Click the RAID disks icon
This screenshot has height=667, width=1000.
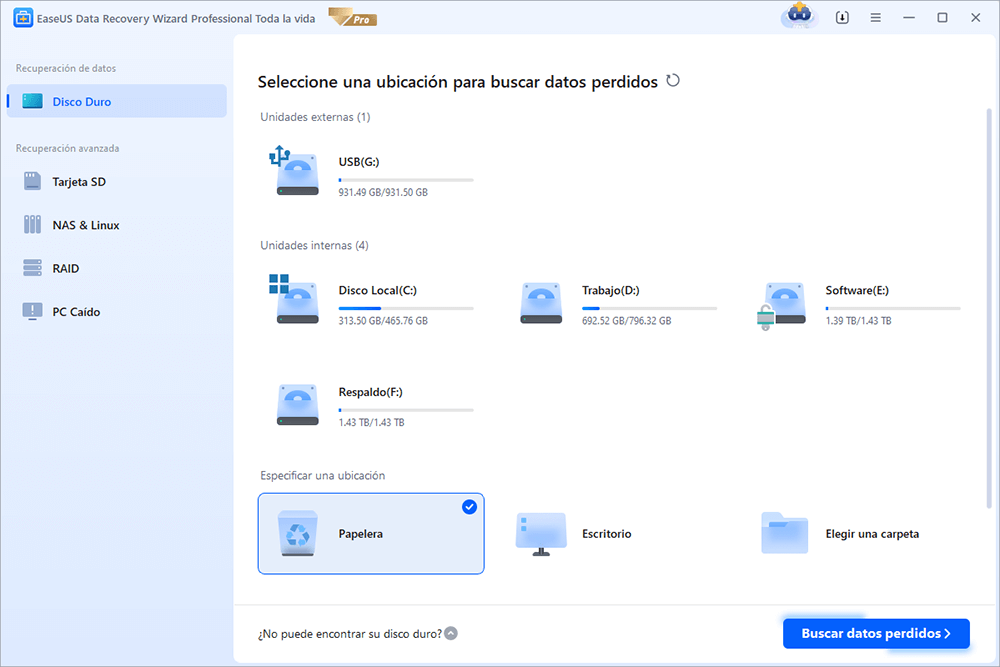(33, 268)
